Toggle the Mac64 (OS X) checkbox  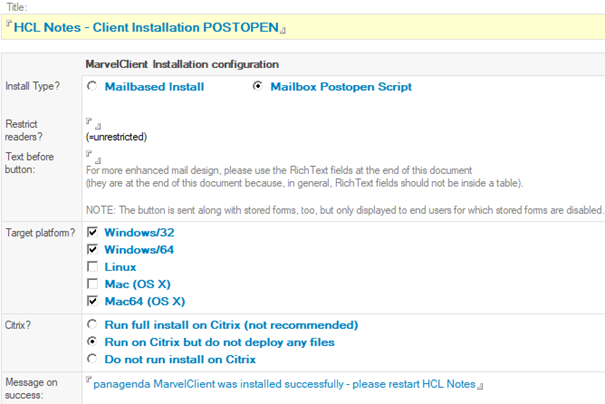[x=92, y=301]
